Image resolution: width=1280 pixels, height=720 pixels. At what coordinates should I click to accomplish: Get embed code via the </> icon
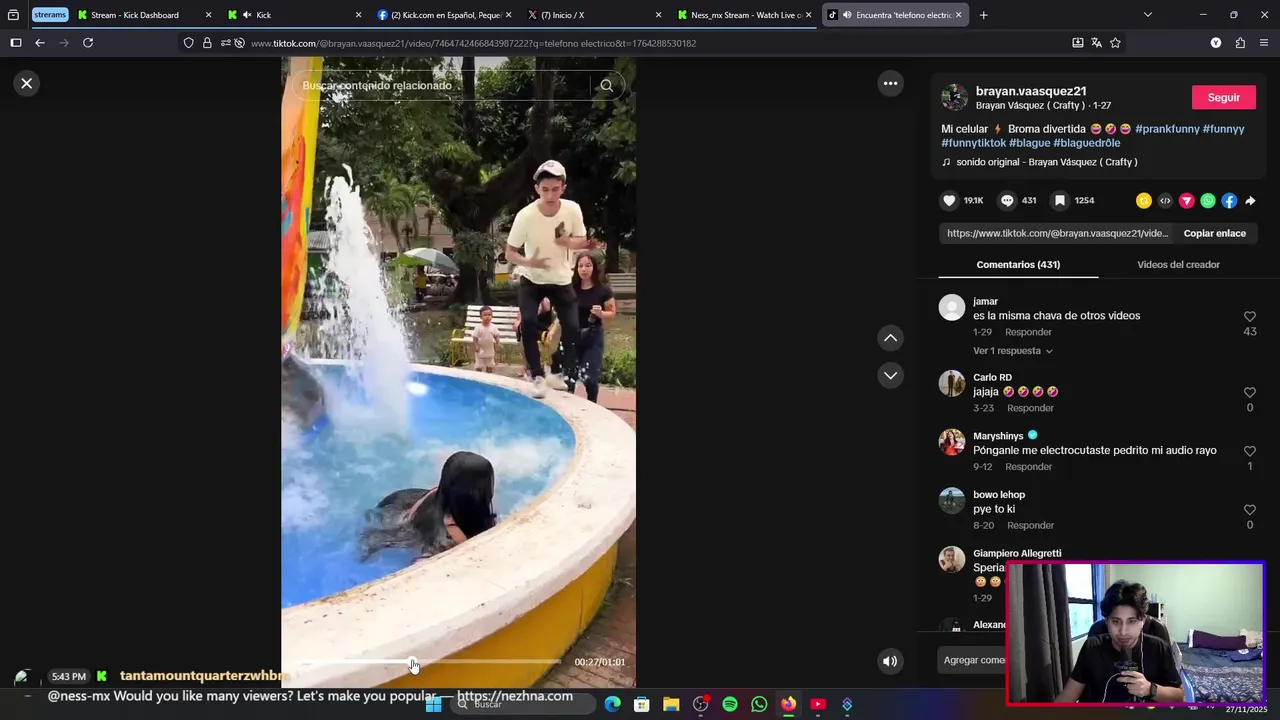pyautogui.click(x=1165, y=201)
